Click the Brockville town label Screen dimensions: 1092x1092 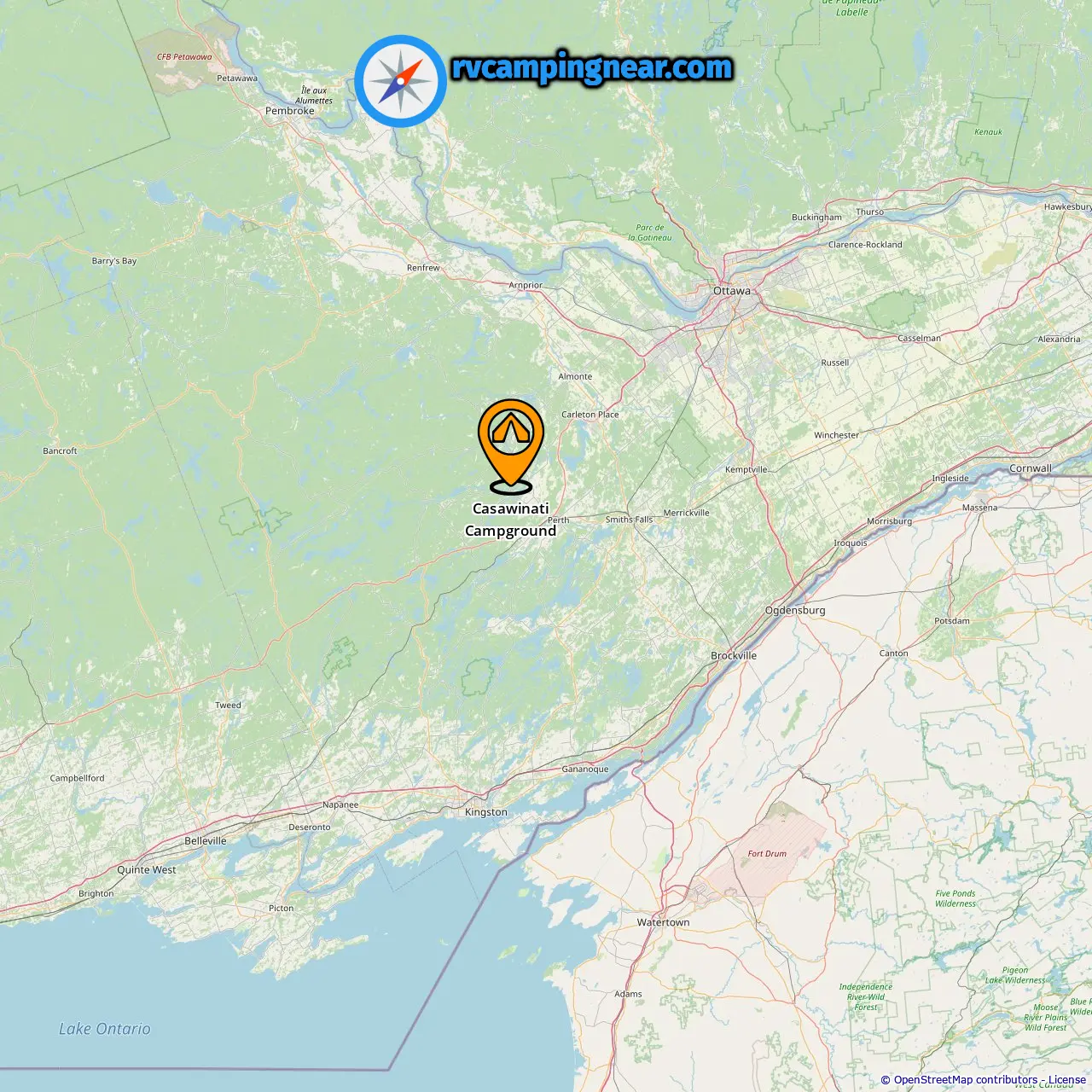coord(734,655)
